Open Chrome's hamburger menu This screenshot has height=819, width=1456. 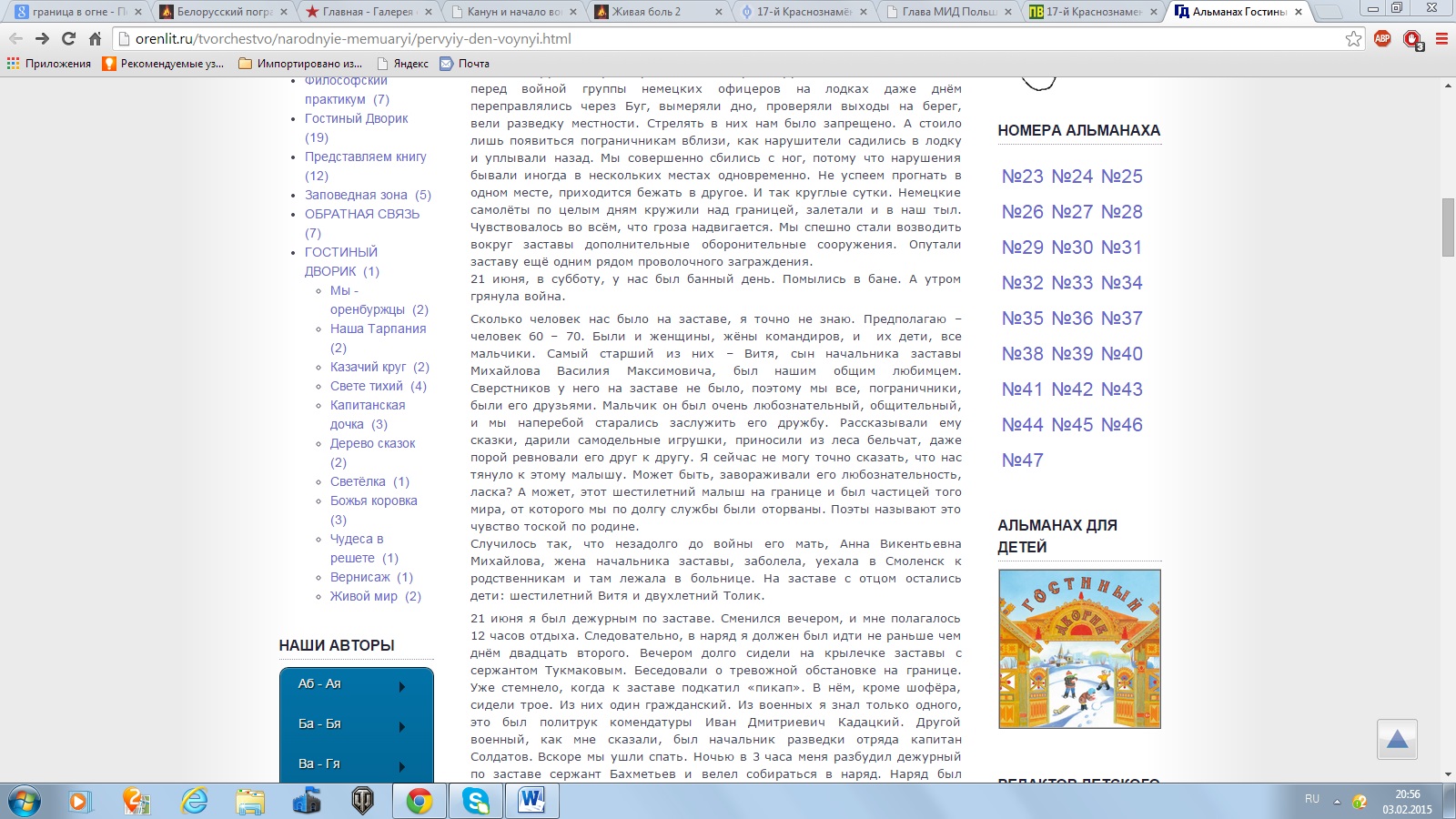[1441, 39]
